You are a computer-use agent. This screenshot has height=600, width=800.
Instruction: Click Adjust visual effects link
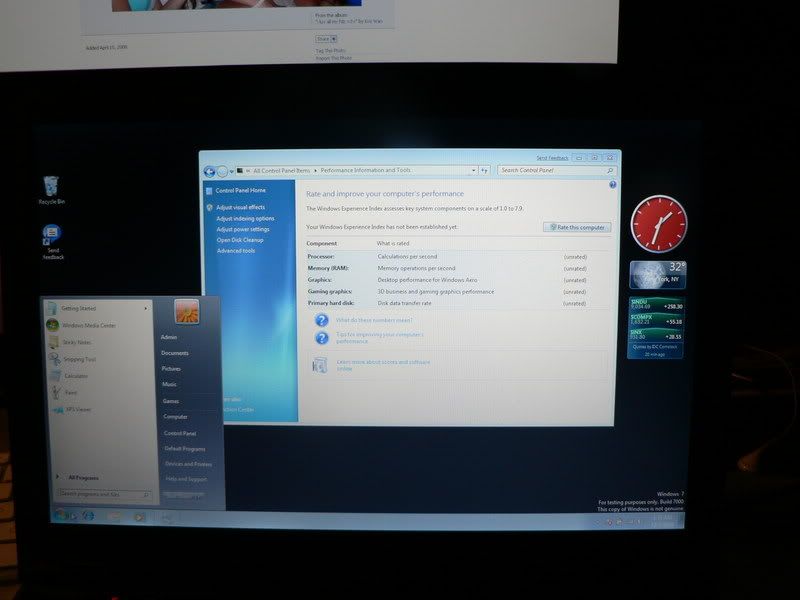[240, 207]
